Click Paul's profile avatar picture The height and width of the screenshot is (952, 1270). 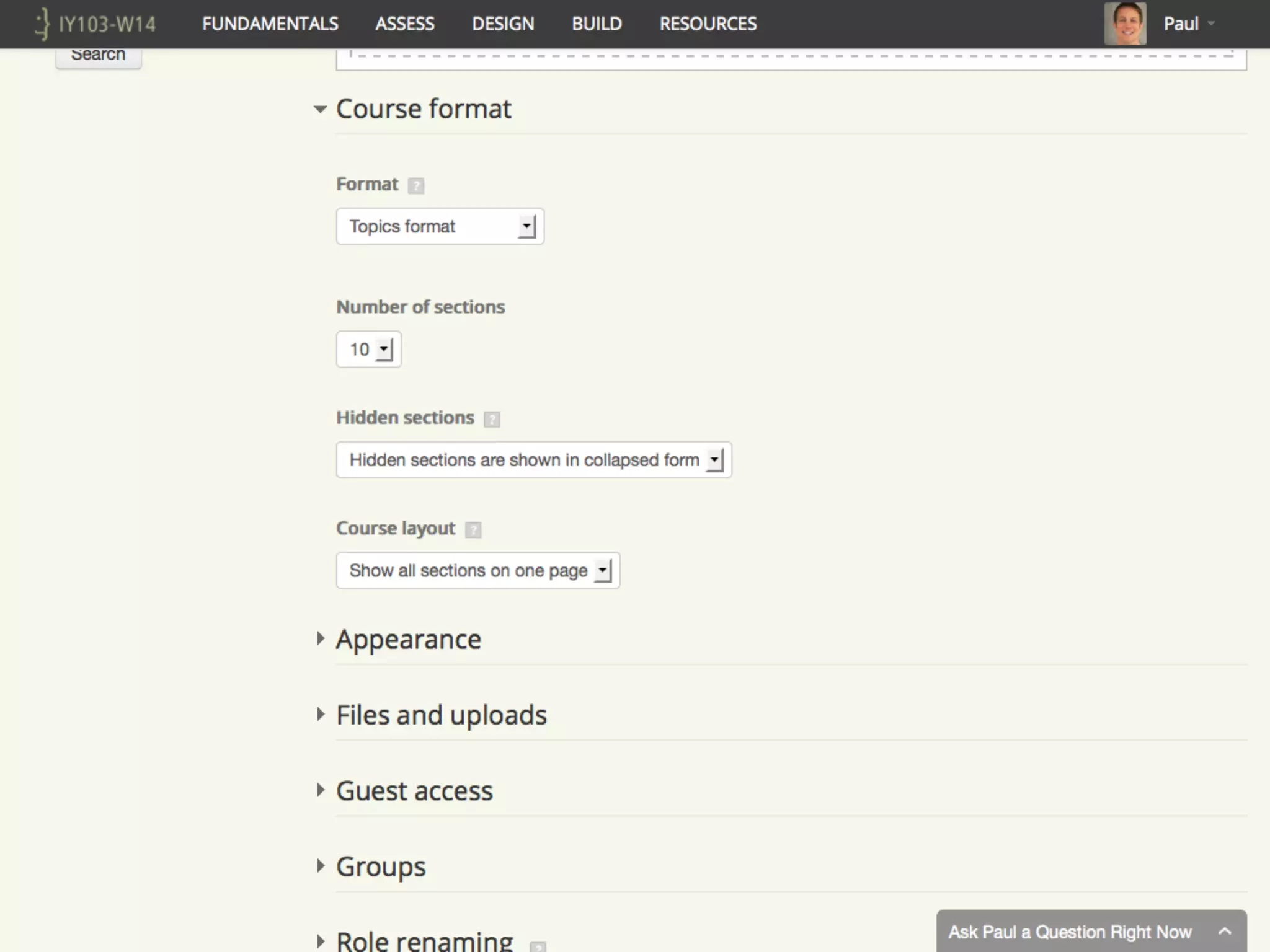(x=1125, y=24)
